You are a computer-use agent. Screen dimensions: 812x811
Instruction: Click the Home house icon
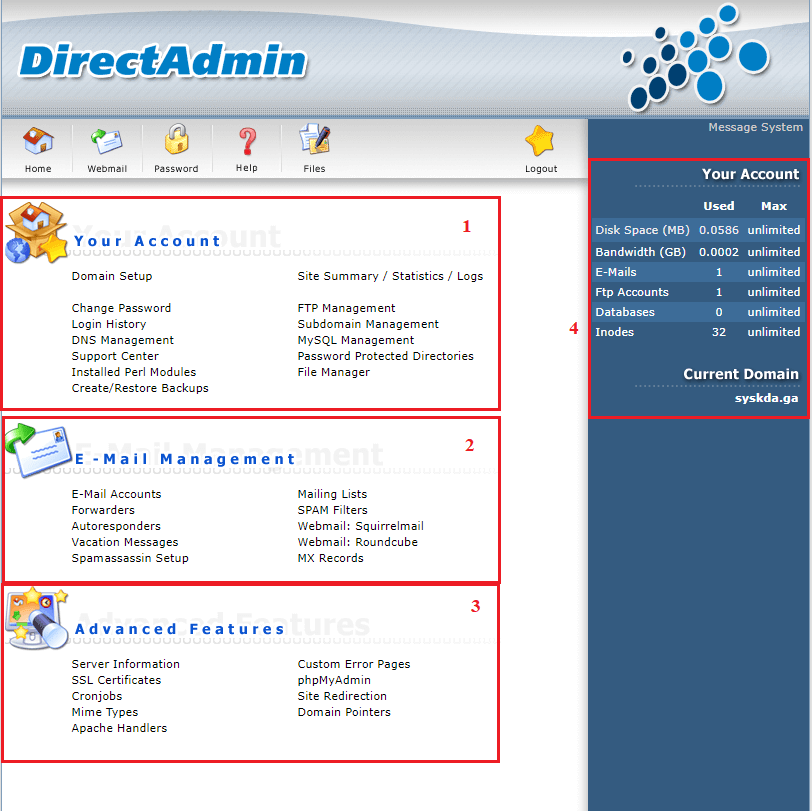click(38, 140)
